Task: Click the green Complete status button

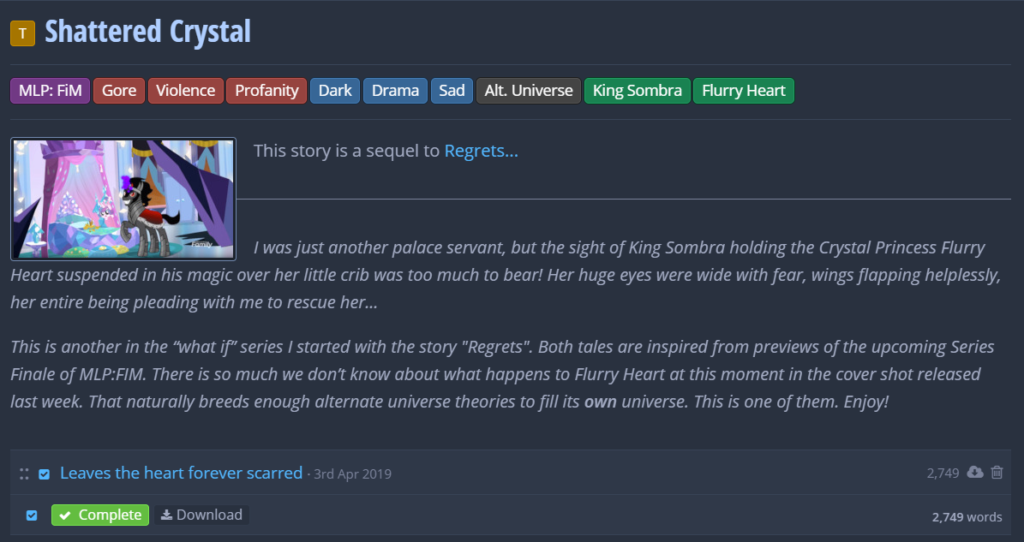Action: click(x=100, y=515)
